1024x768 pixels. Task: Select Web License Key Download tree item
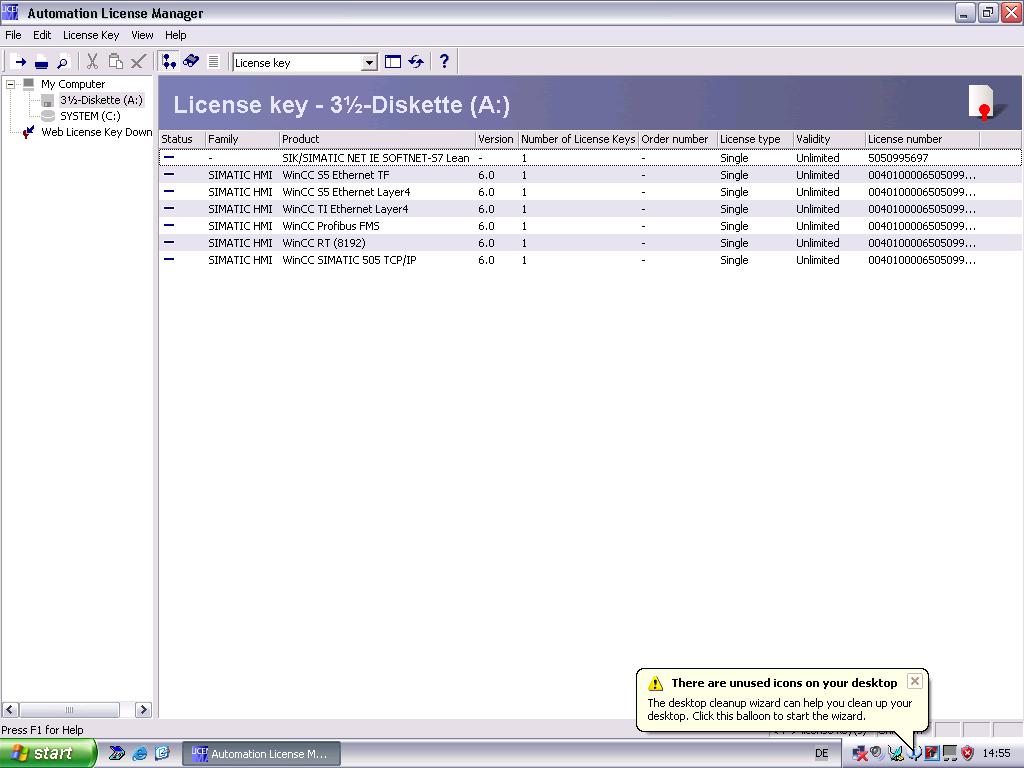coord(96,132)
